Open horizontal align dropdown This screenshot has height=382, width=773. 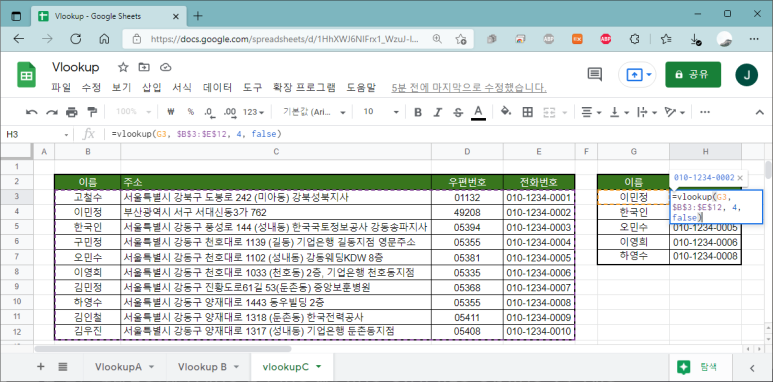pos(591,112)
